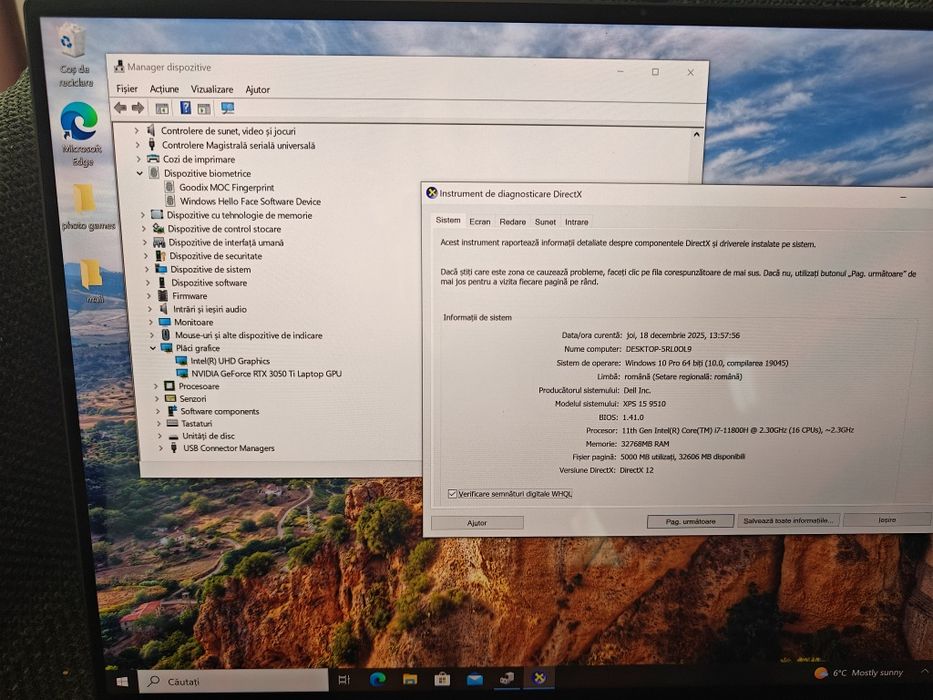
Task: Open the Vizualizare menu
Action: tap(212, 89)
